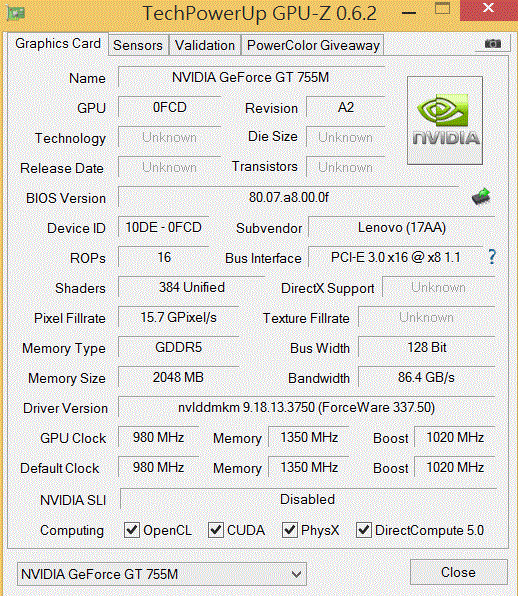Click the Close button
Screen dimensions: 518x596
[x=459, y=572]
